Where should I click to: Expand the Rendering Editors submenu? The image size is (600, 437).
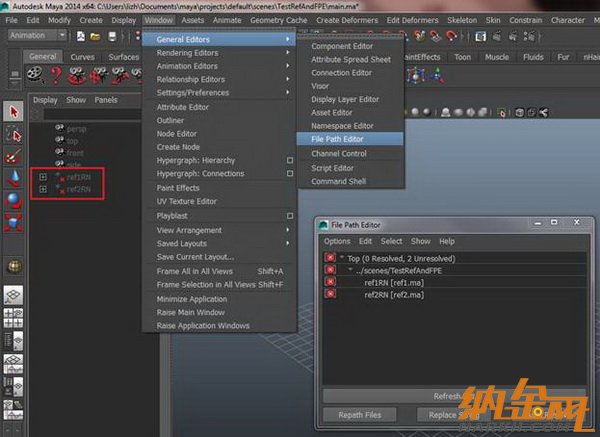(x=220, y=53)
